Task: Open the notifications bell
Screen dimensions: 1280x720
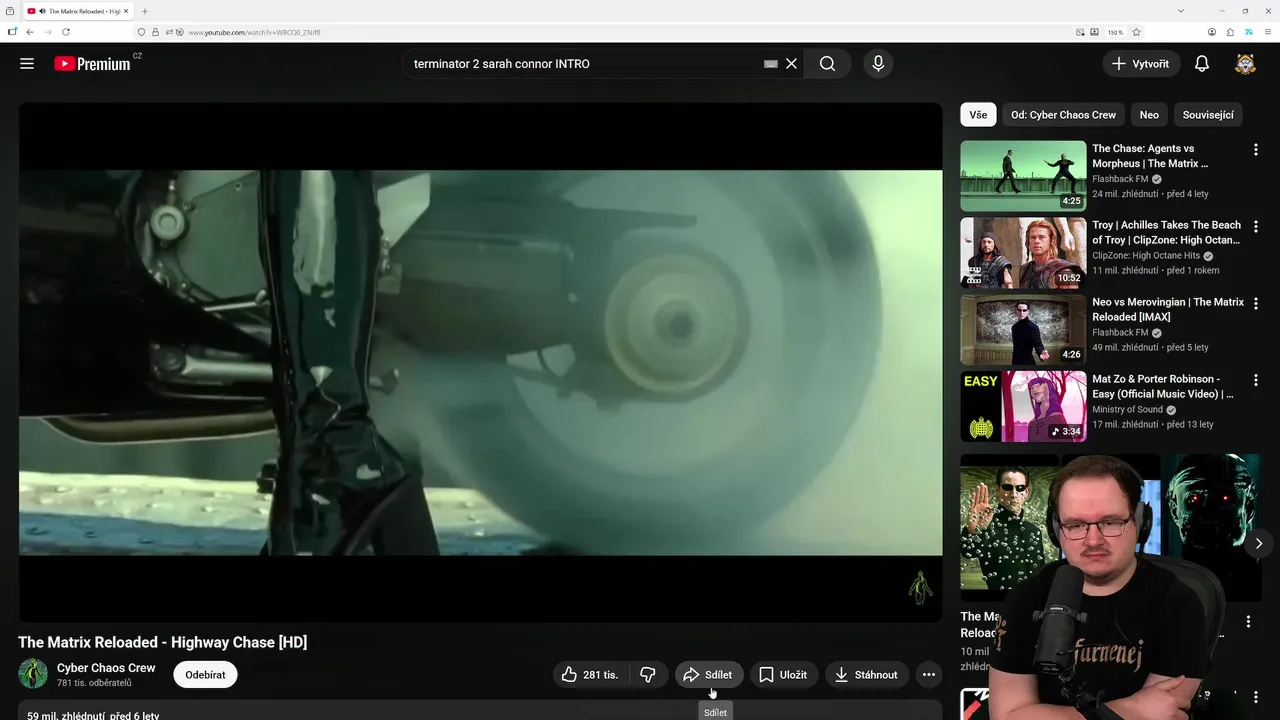Action: [1202, 64]
